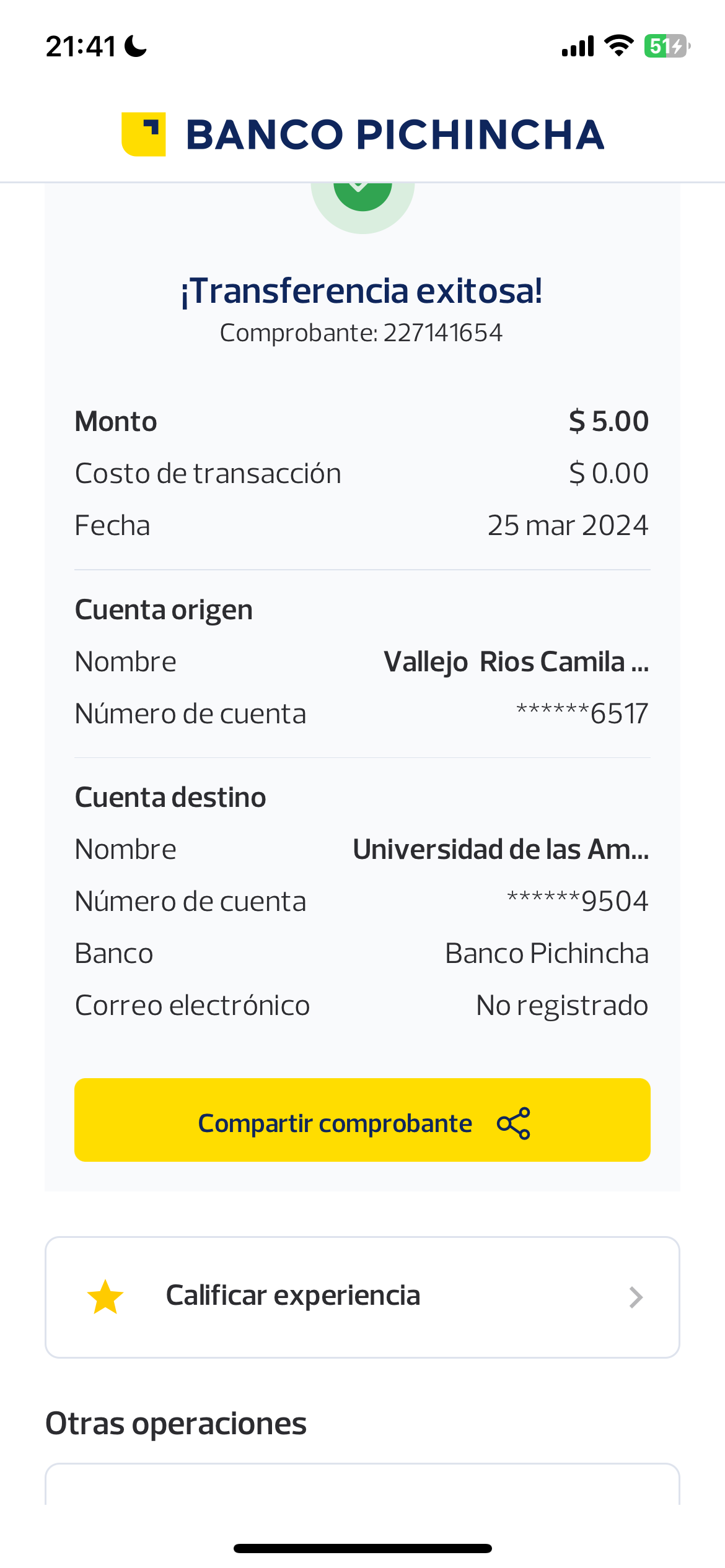Tap the origin account number ending 6517
This screenshot has width=725, height=1568.
582,713
